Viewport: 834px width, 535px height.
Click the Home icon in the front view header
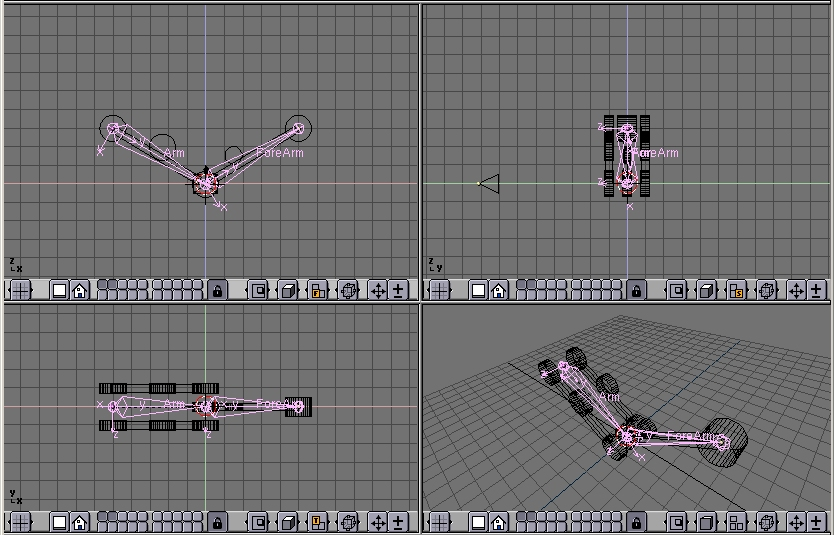(x=79, y=290)
